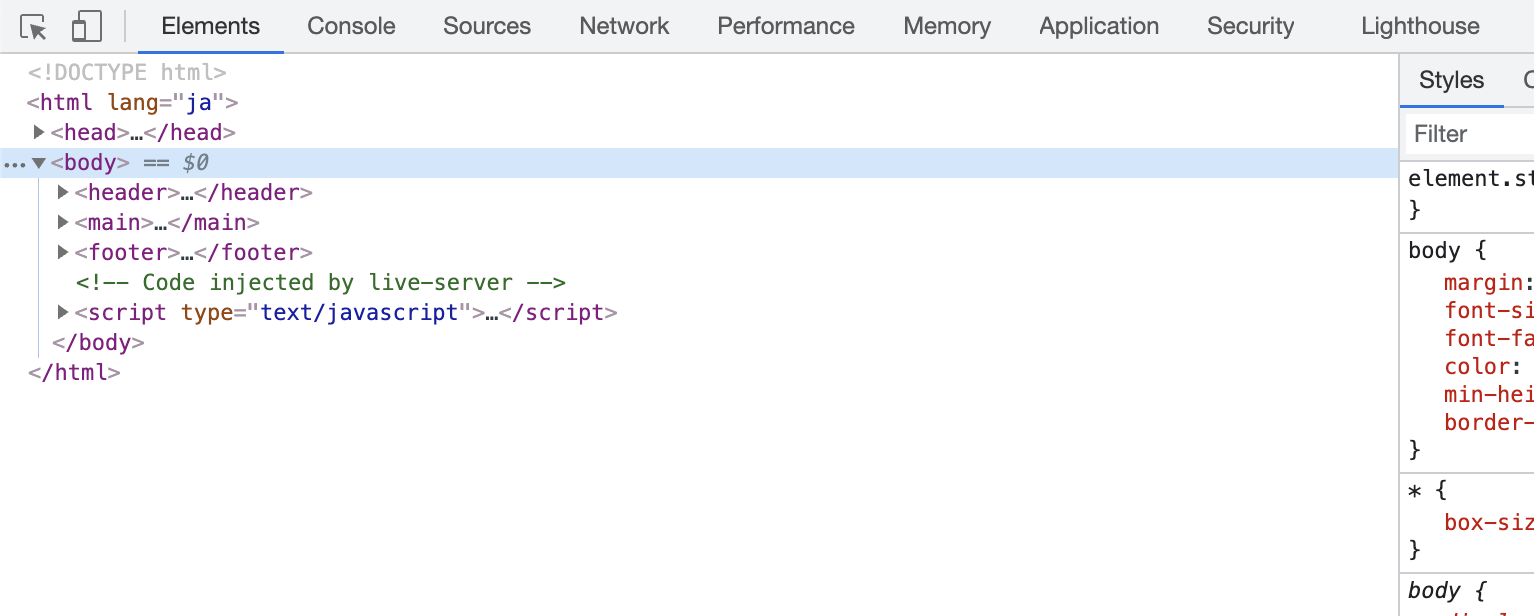Focus the Filter styles input field
The image size is (1534, 616).
1468,134
